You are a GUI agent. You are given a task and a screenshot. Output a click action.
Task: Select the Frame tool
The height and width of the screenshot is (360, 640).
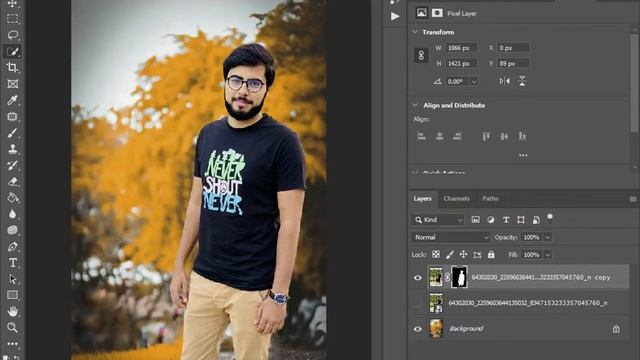pyautogui.click(x=13, y=84)
